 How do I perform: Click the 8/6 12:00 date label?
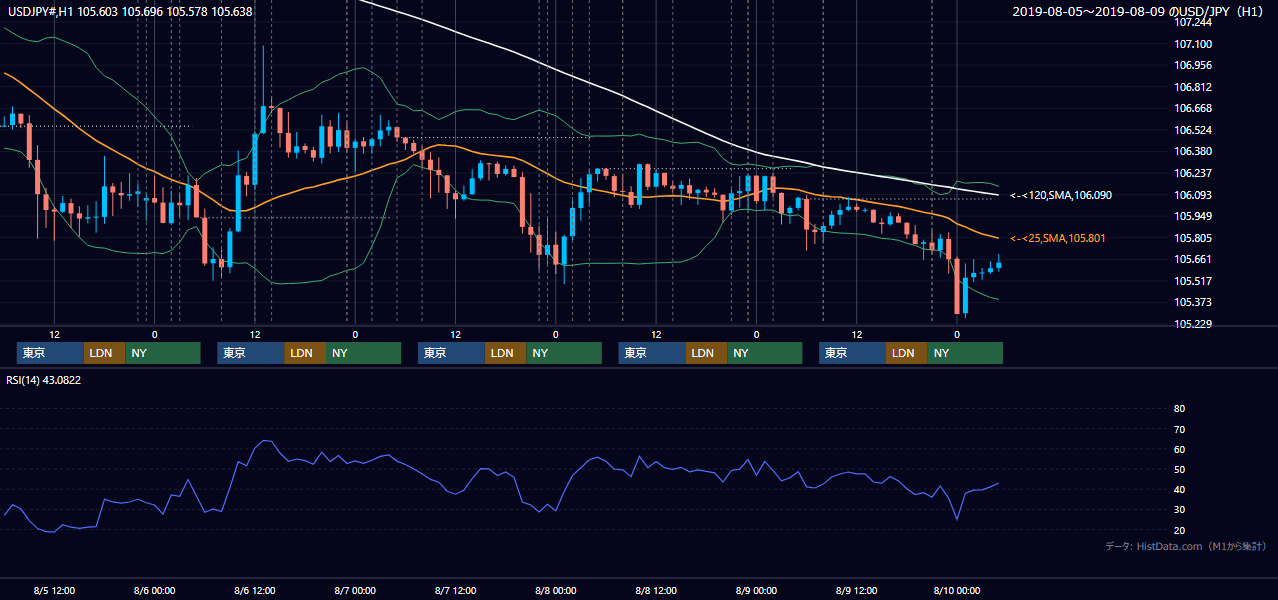254,590
